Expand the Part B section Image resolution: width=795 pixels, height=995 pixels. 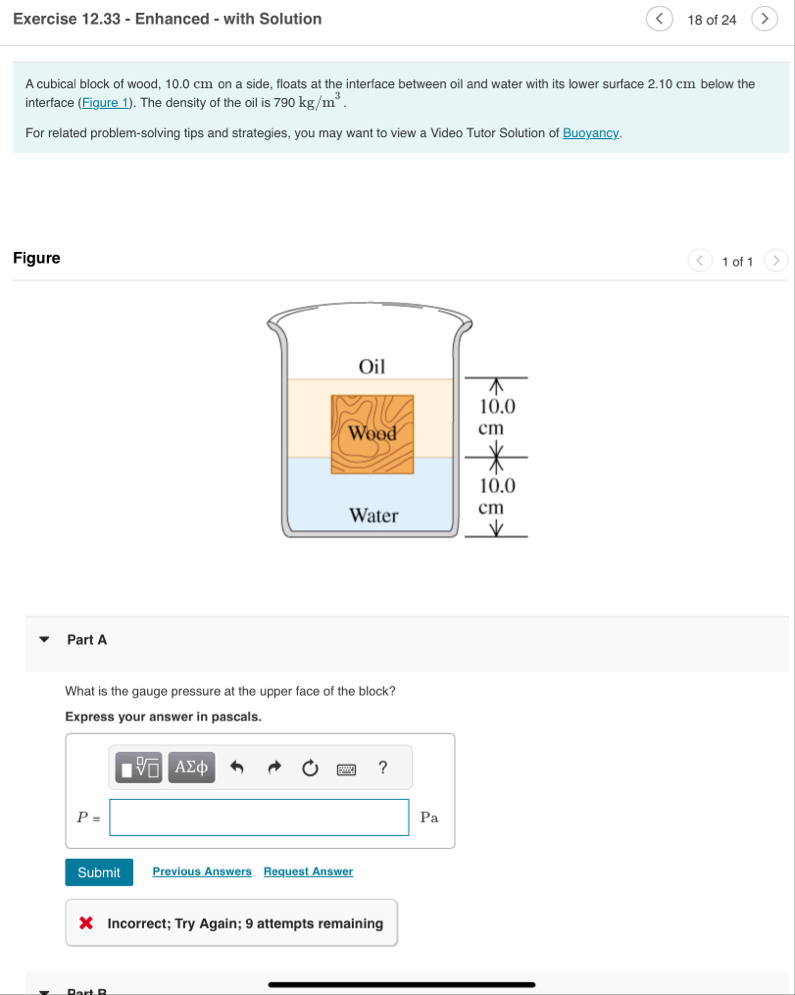click(x=43, y=990)
